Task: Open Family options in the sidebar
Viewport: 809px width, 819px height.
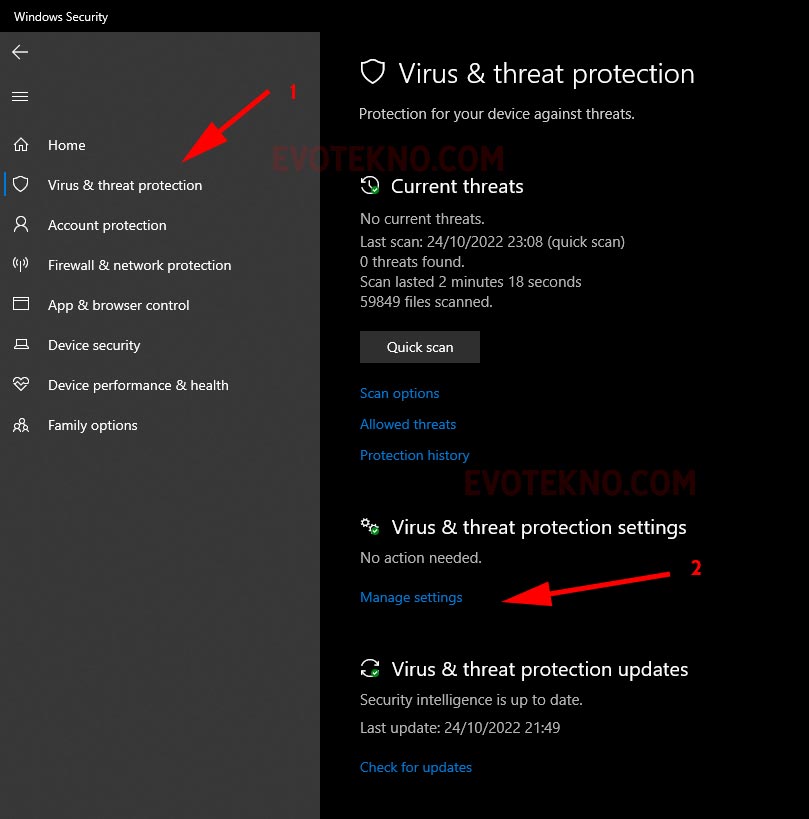Action: (x=93, y=425)
